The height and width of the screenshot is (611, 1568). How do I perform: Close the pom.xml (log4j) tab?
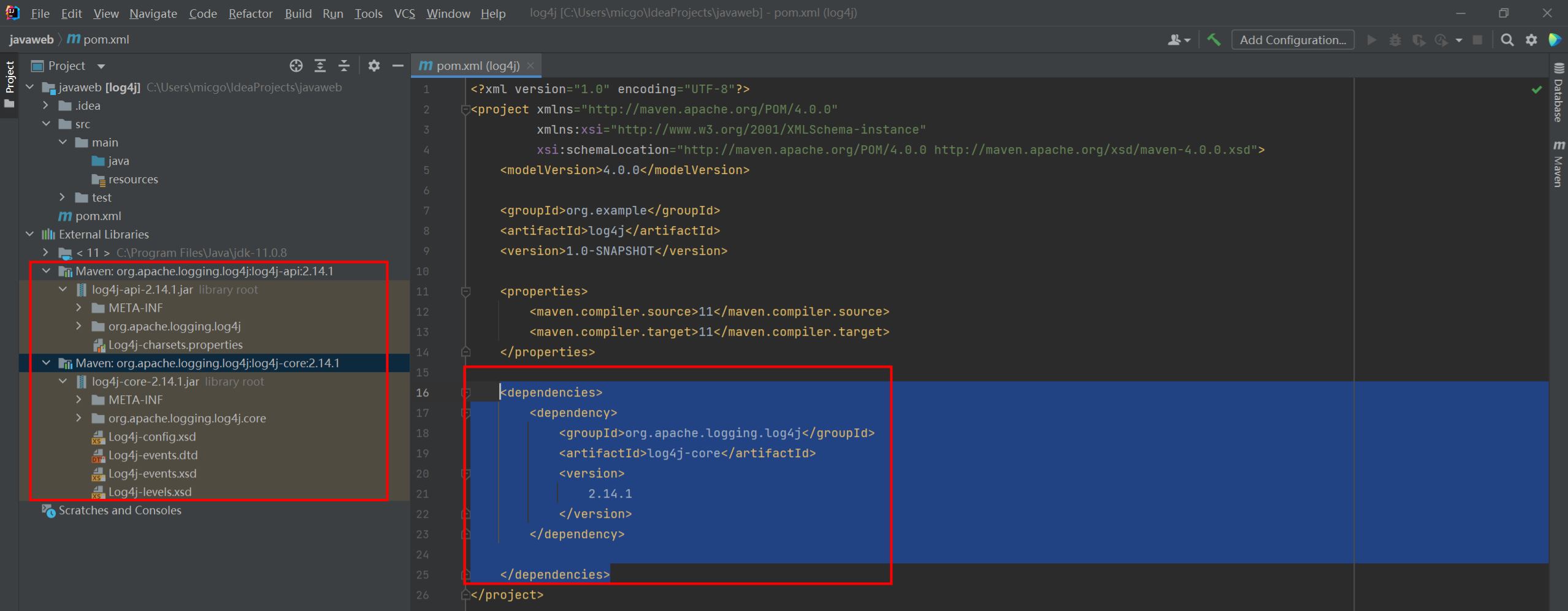click(530, 66)
